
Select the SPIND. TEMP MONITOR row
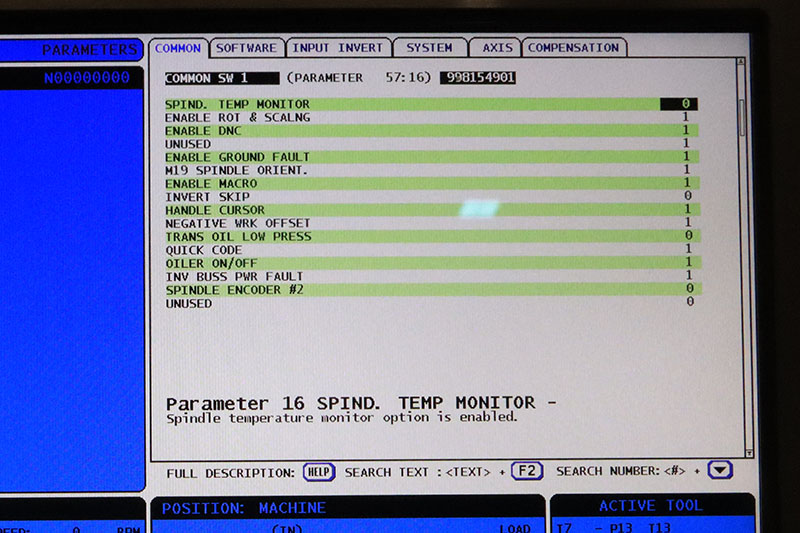[x=431, y=104]
